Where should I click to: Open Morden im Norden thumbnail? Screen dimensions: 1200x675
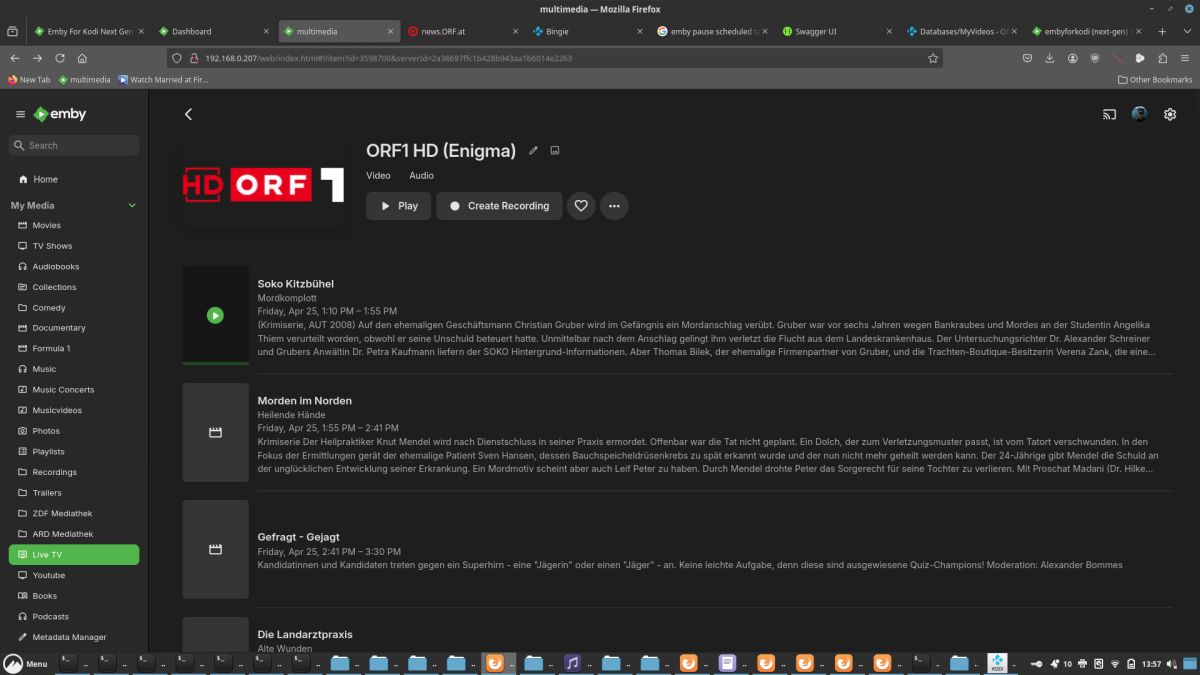(x=215, y=432)
